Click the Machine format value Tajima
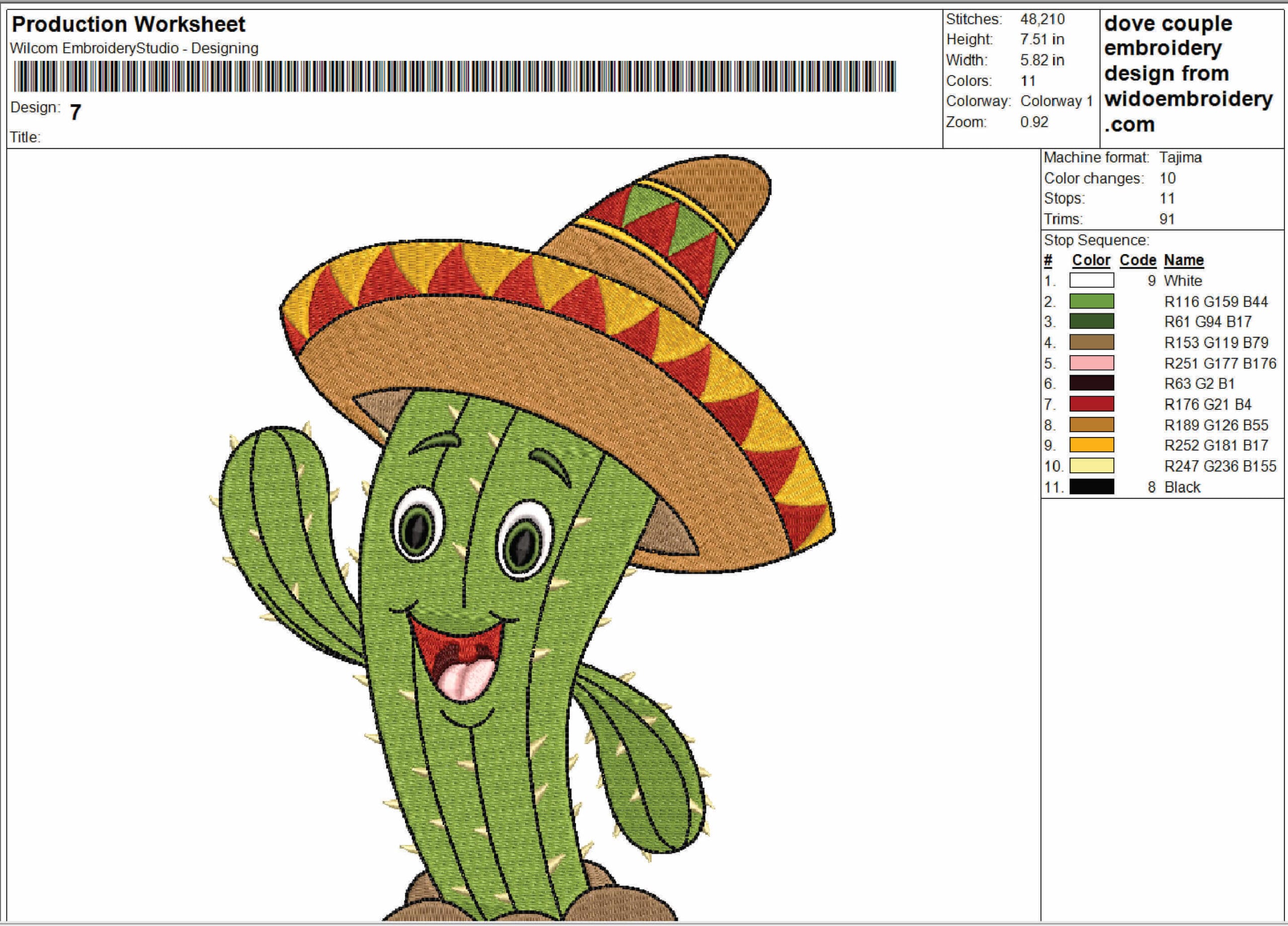 1180,157
